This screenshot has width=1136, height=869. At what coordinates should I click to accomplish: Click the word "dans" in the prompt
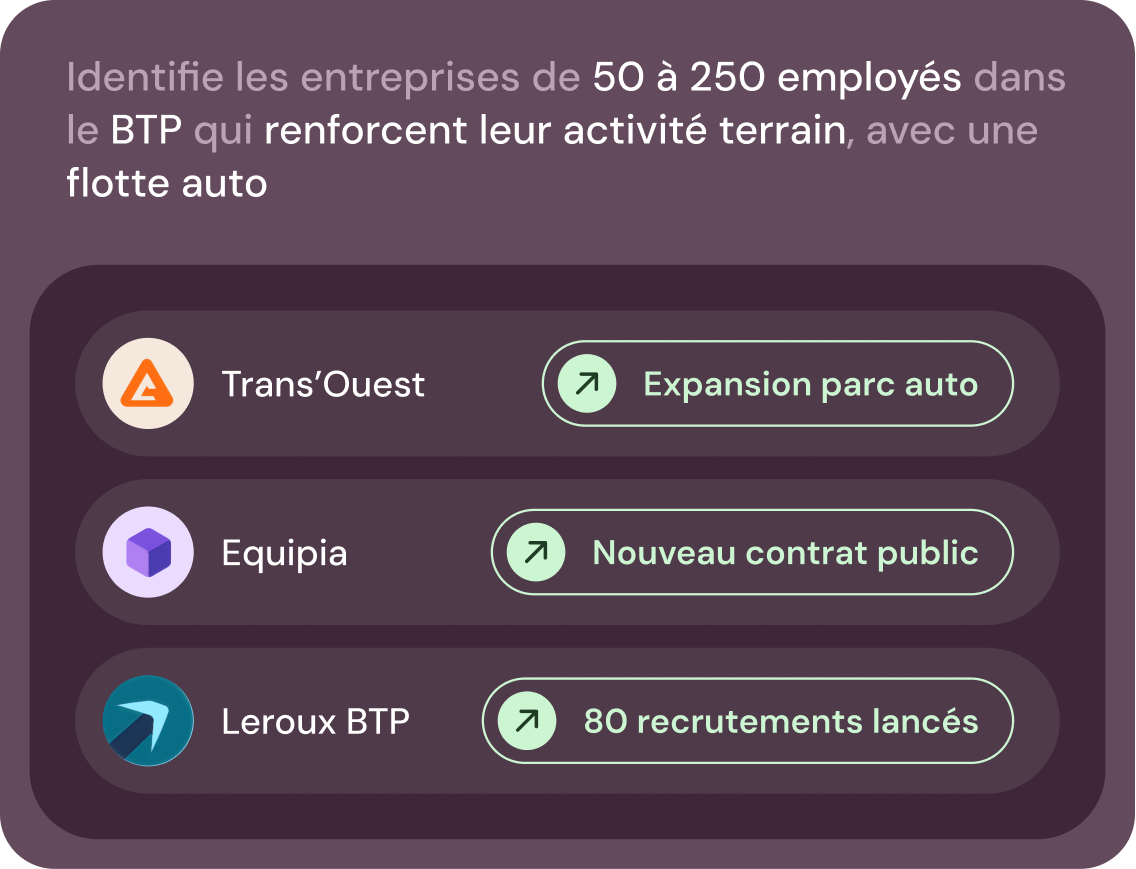tap(1019, 78)
